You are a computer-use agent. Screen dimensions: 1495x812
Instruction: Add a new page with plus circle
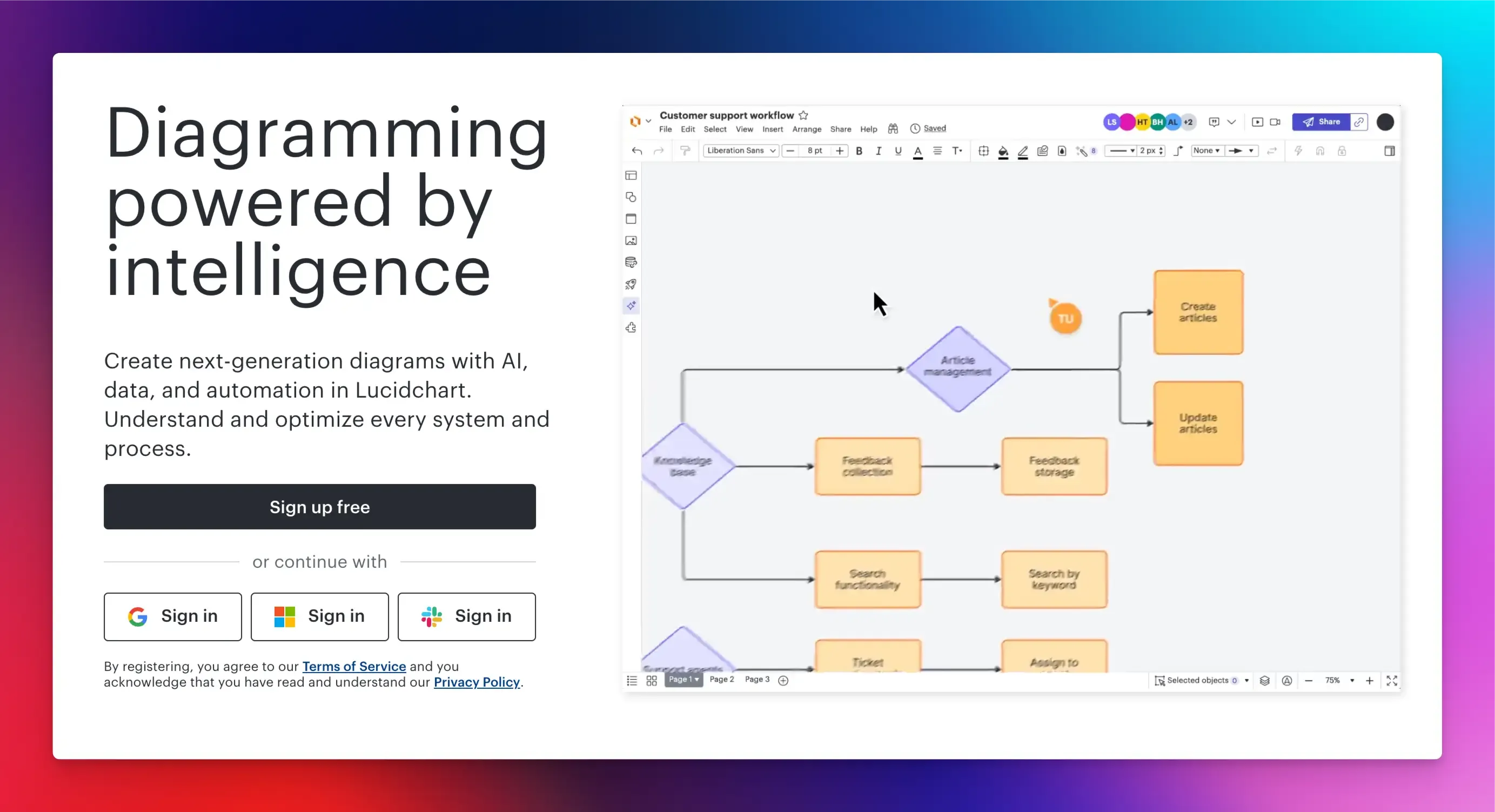tap(783, 680)
